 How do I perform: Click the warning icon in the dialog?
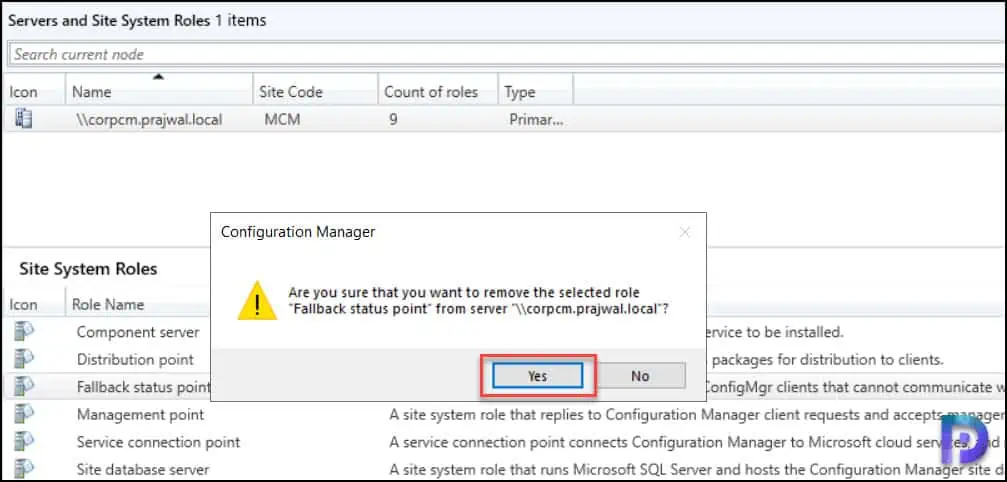click(257, 301)
